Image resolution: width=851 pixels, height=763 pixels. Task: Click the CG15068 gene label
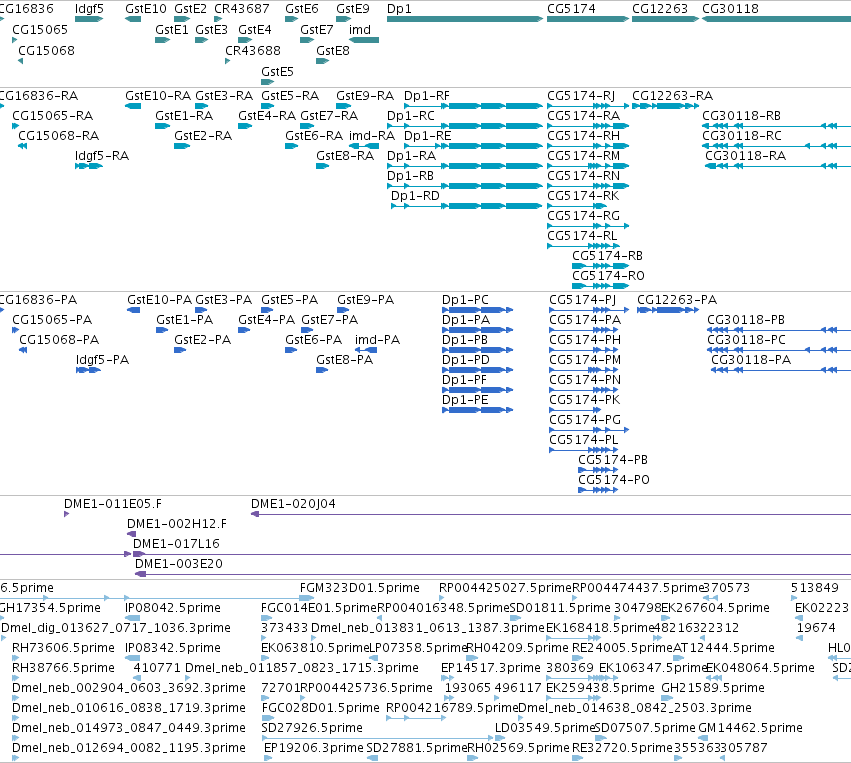[x=47, y=50]
